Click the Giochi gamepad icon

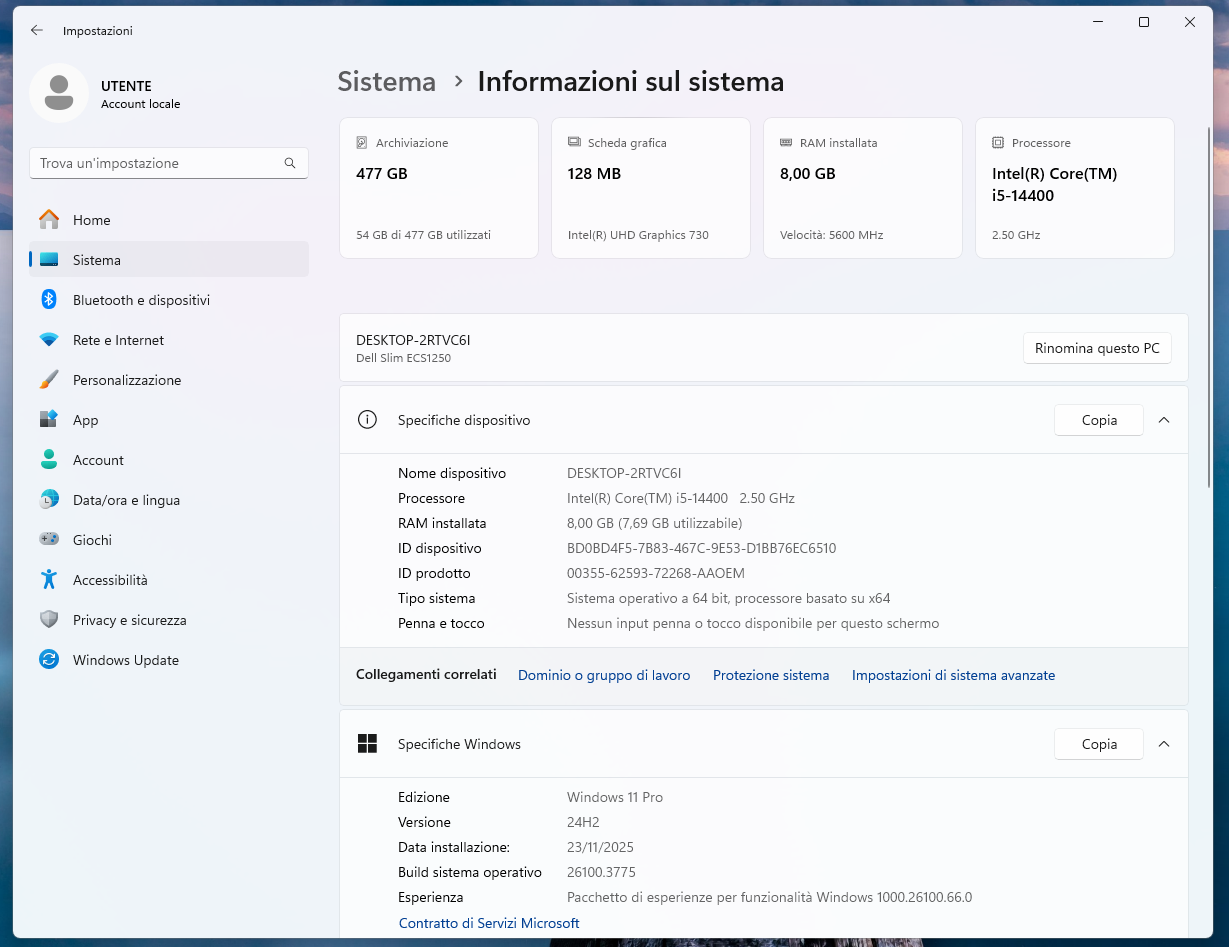(x=49, y=540)
